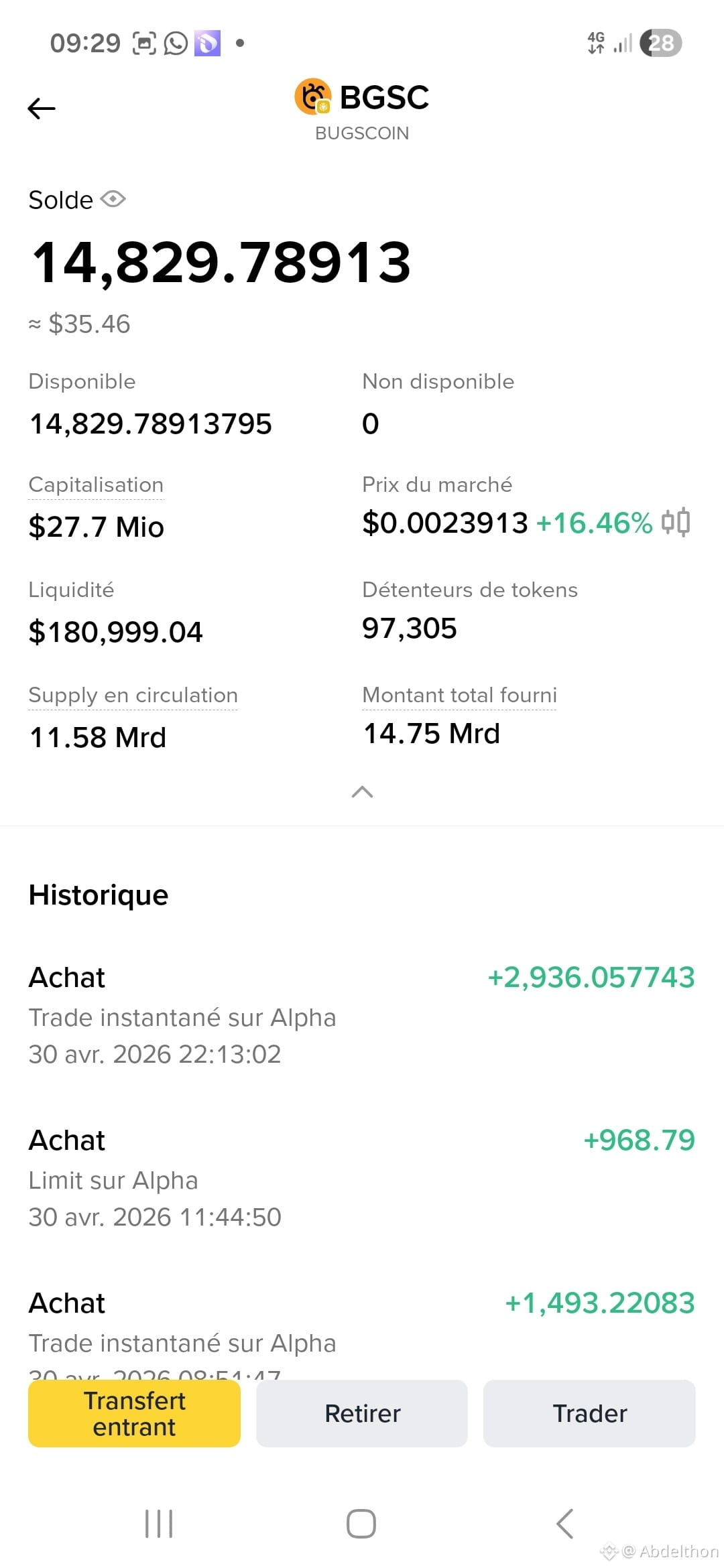Tap the Historique section heading
This screenshot has height=1568, width=724.
coord(99,895)
